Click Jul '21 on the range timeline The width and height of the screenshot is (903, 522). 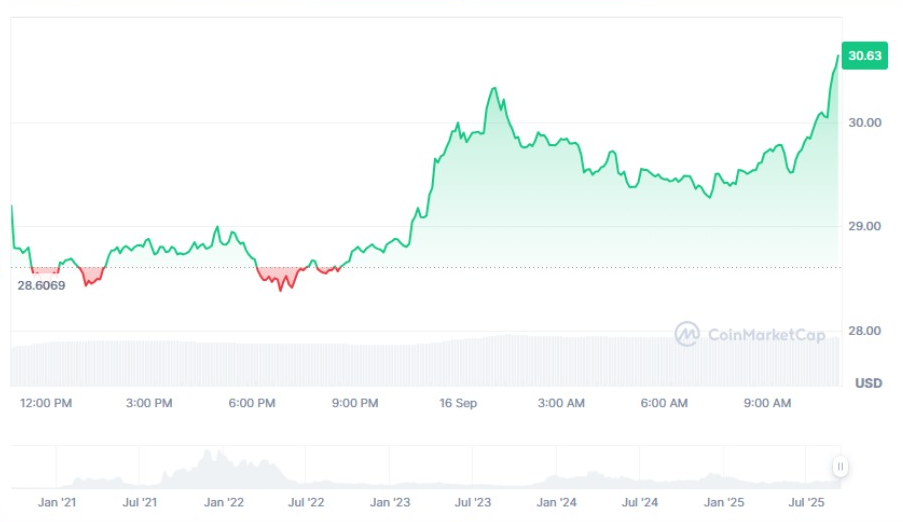click(x=140, y=502)
